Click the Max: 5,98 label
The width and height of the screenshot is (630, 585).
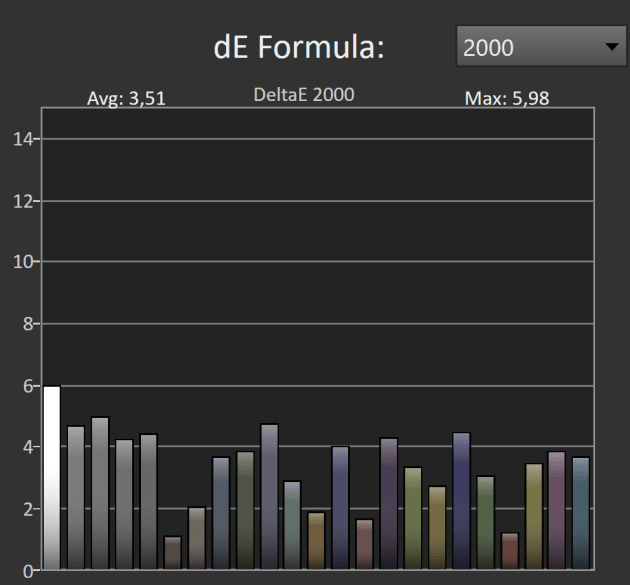pos(507,98)
